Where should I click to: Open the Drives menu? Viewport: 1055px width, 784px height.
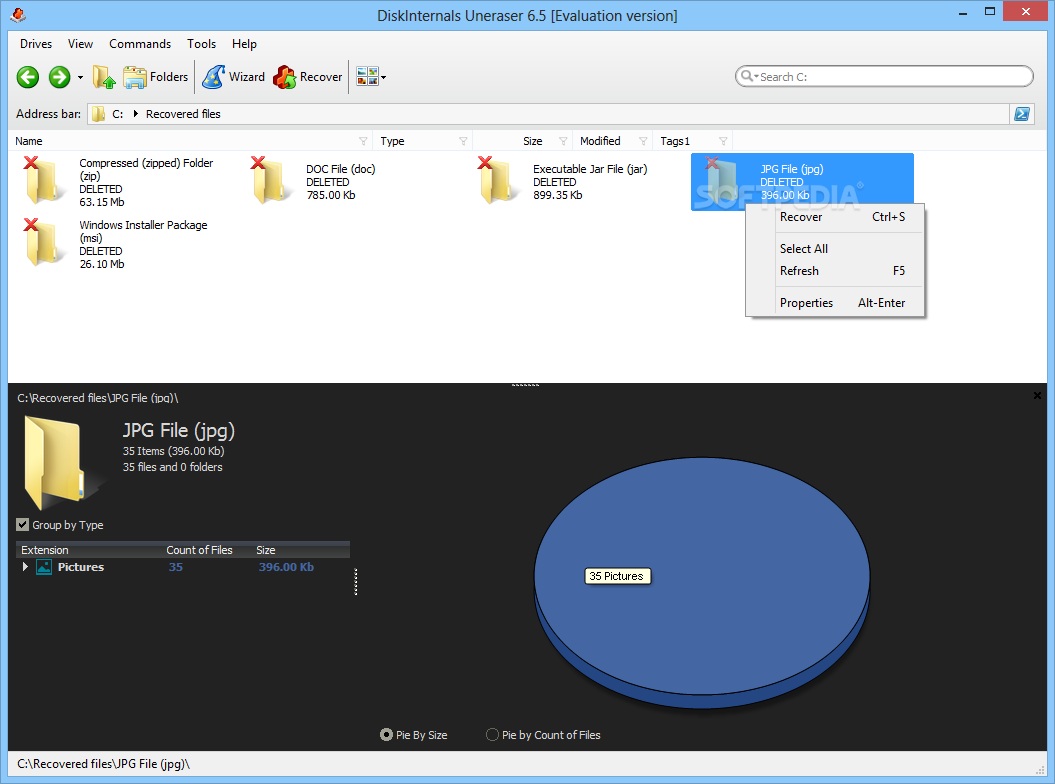[36, 44]
